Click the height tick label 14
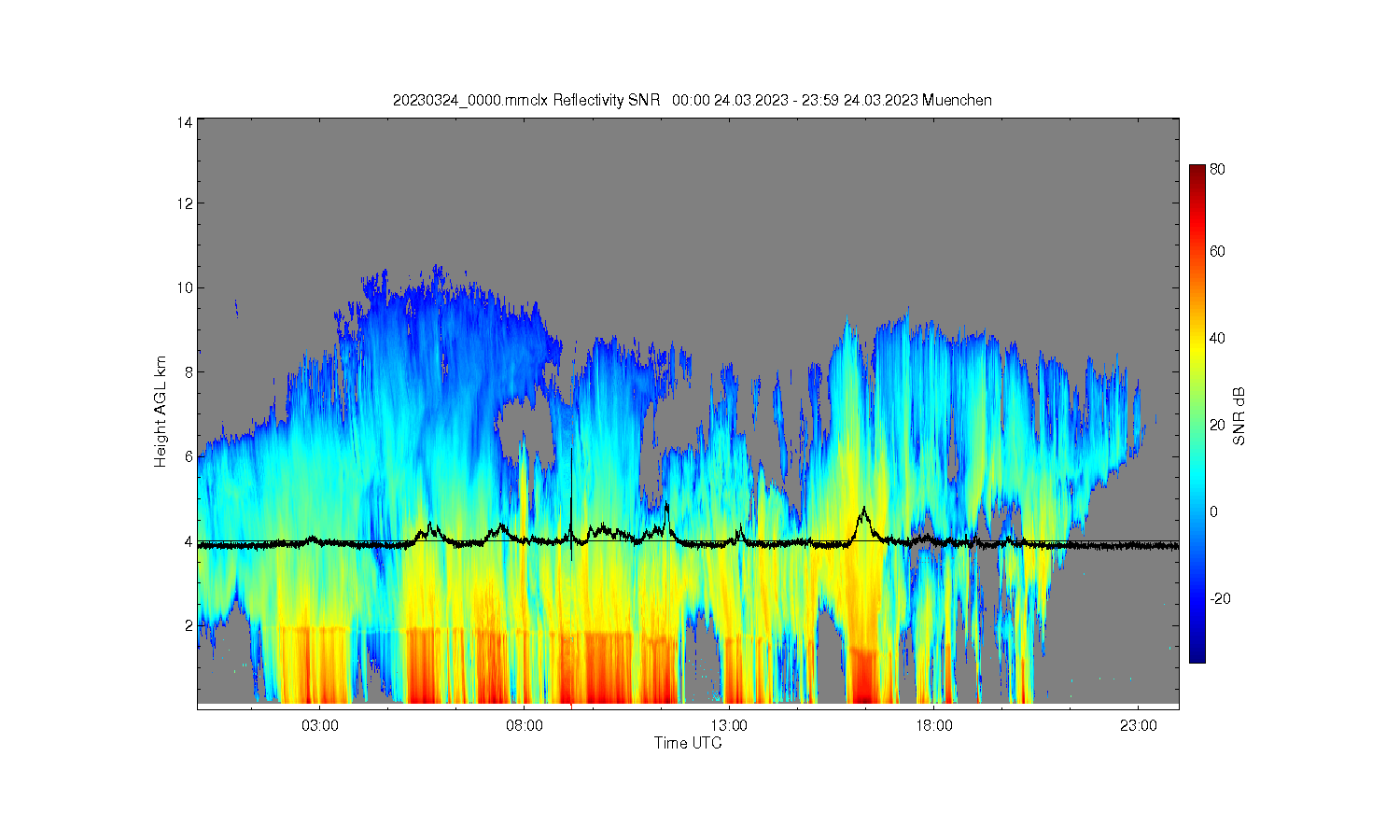This screenshot has height=840, width=1400. click(x=185, y=122)
